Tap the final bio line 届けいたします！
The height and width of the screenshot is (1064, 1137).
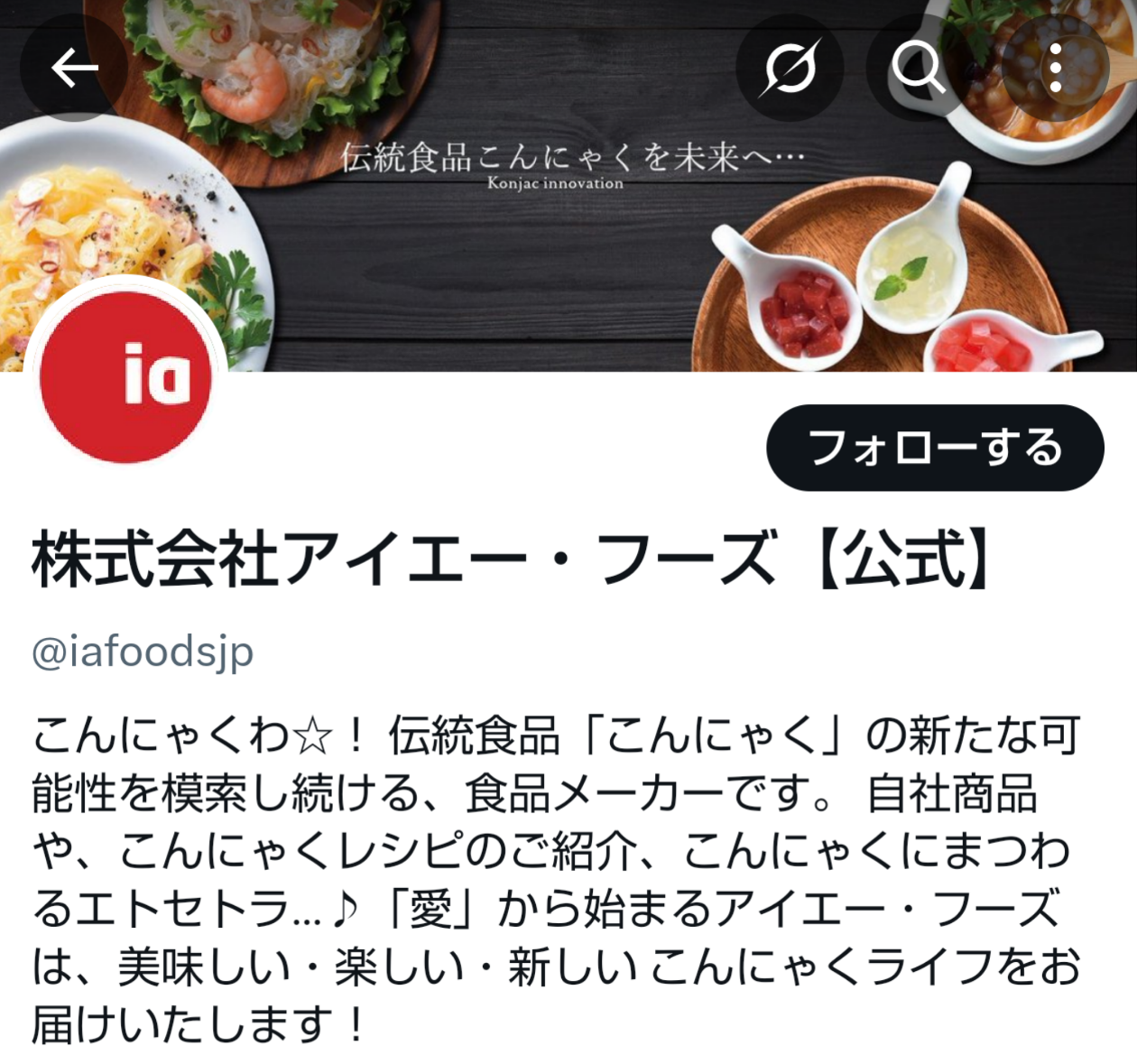pyautogui.click(x=199, y=1025)
